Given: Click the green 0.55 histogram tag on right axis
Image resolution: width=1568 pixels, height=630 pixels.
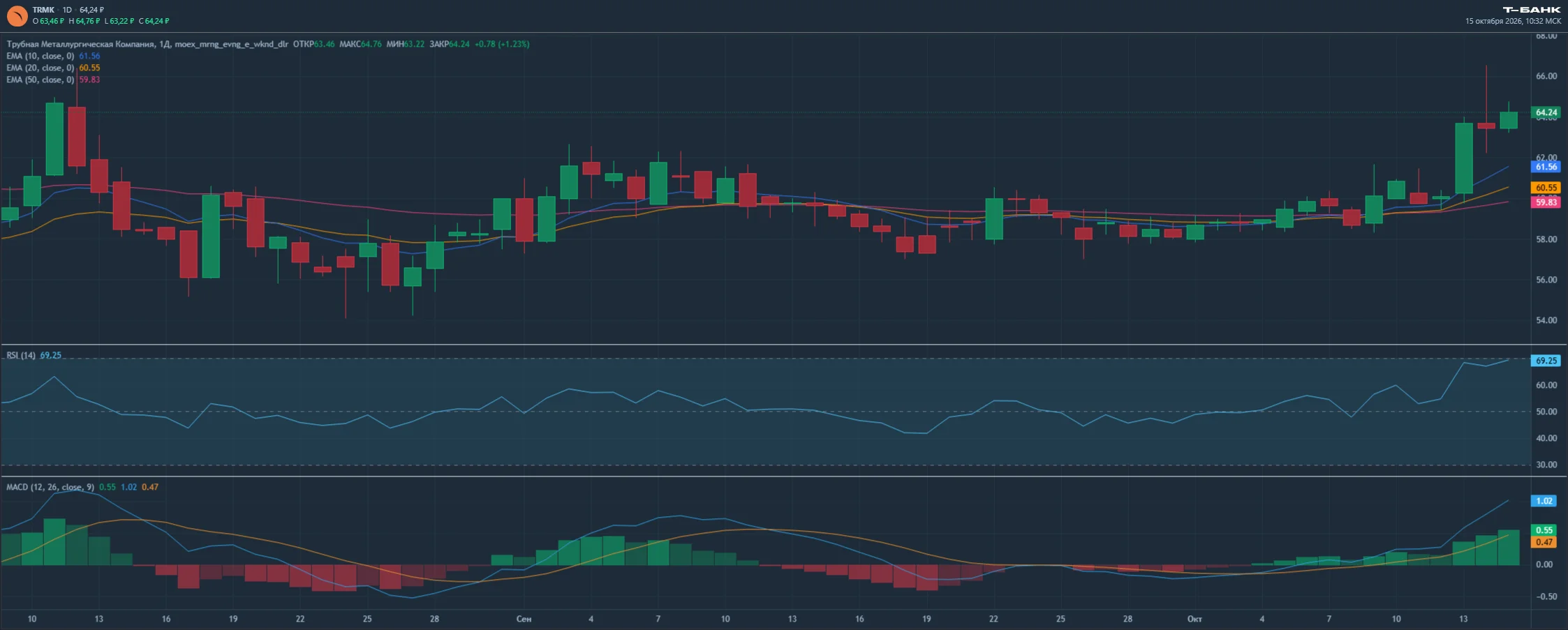Looking at the screenshot, I should pyautogui.click(x=1544, y=530).
